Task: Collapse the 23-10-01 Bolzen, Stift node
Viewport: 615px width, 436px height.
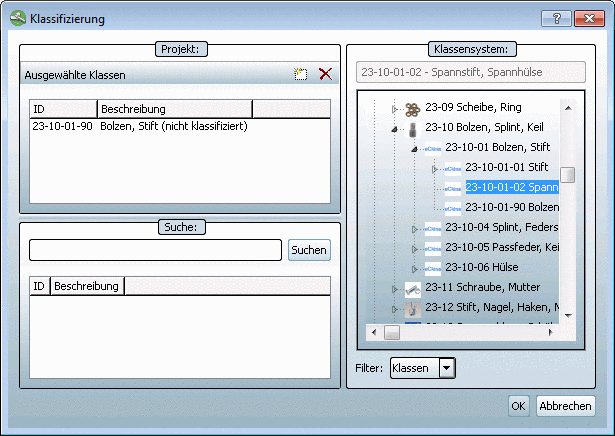Action: coord(415,149)
